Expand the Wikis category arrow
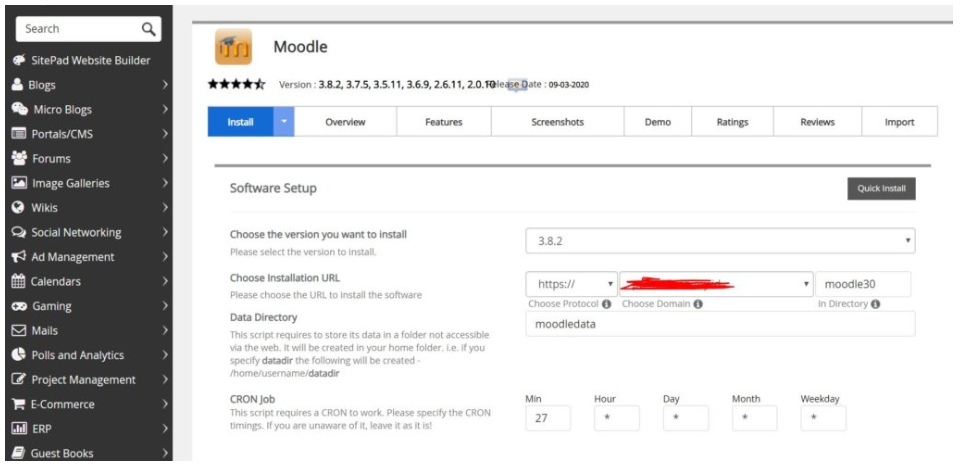Viewport: 964px width, 468px height. pyautogui.click(x=164, y=208)
